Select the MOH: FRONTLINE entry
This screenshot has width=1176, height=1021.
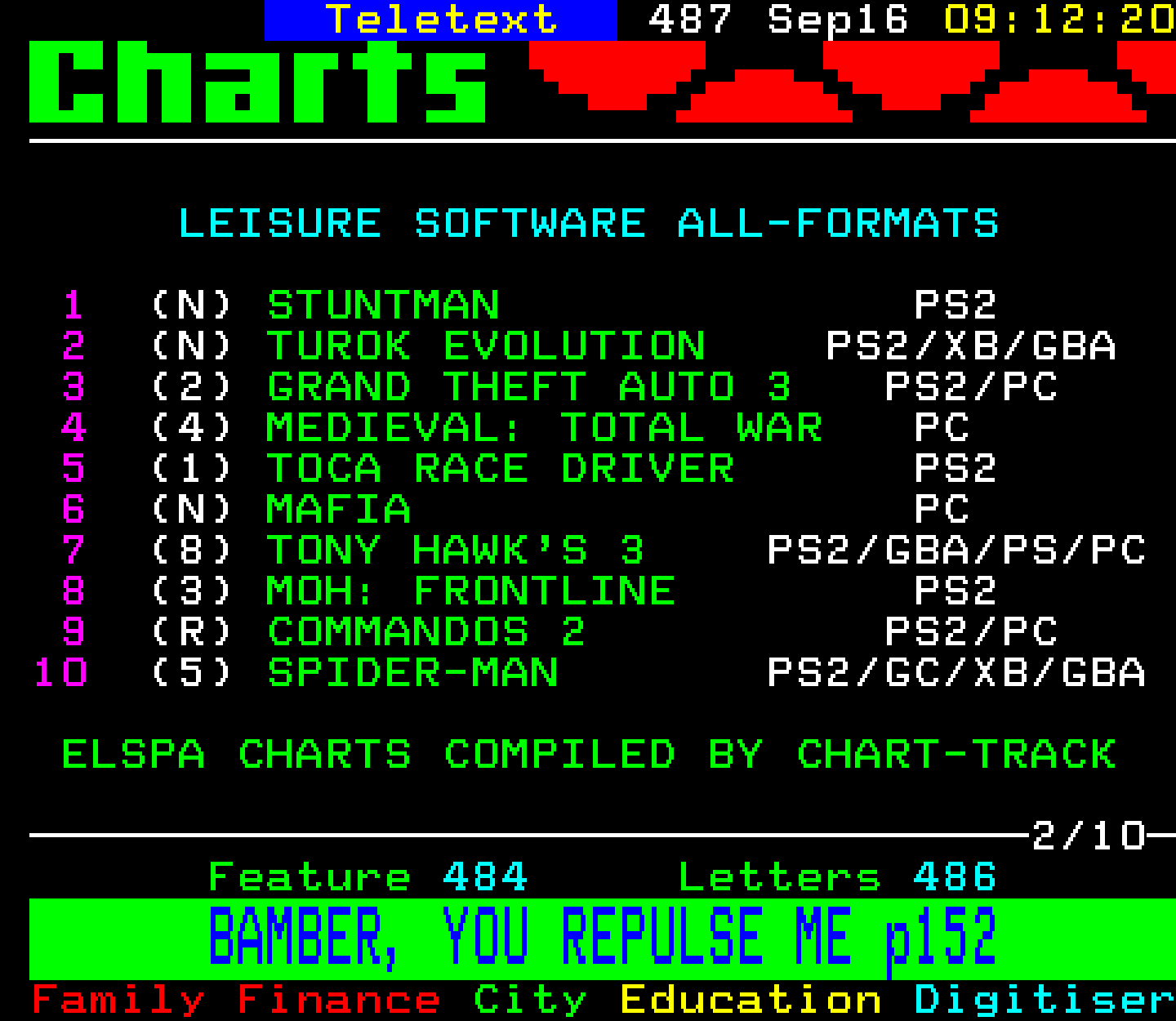[471, 591]
